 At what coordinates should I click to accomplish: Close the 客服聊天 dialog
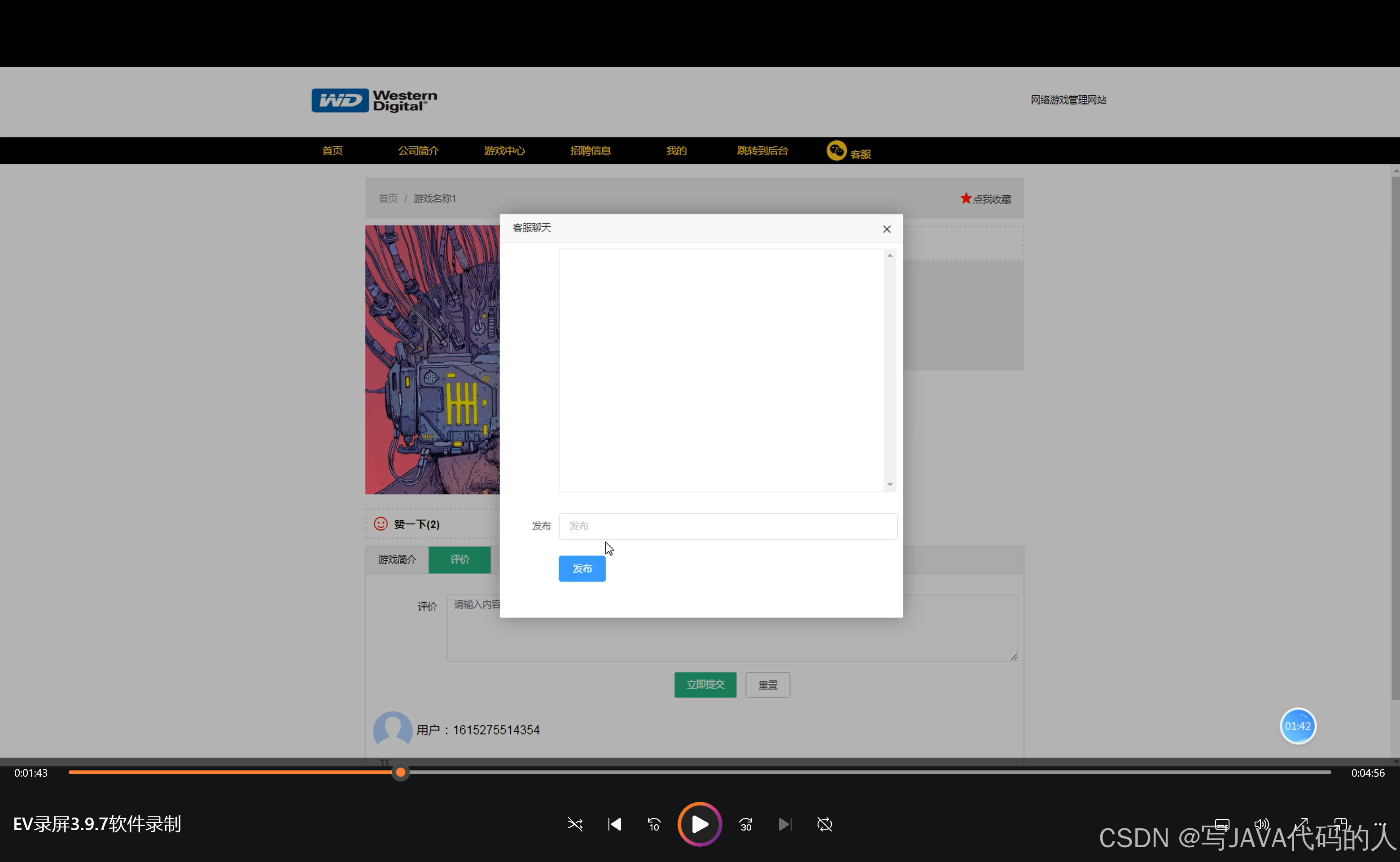click(x=887, y=229)
